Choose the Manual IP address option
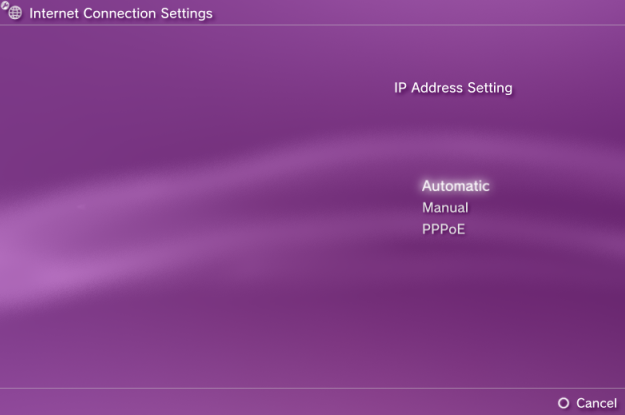This screenshot has height=415, width=625. coord(445,207)
